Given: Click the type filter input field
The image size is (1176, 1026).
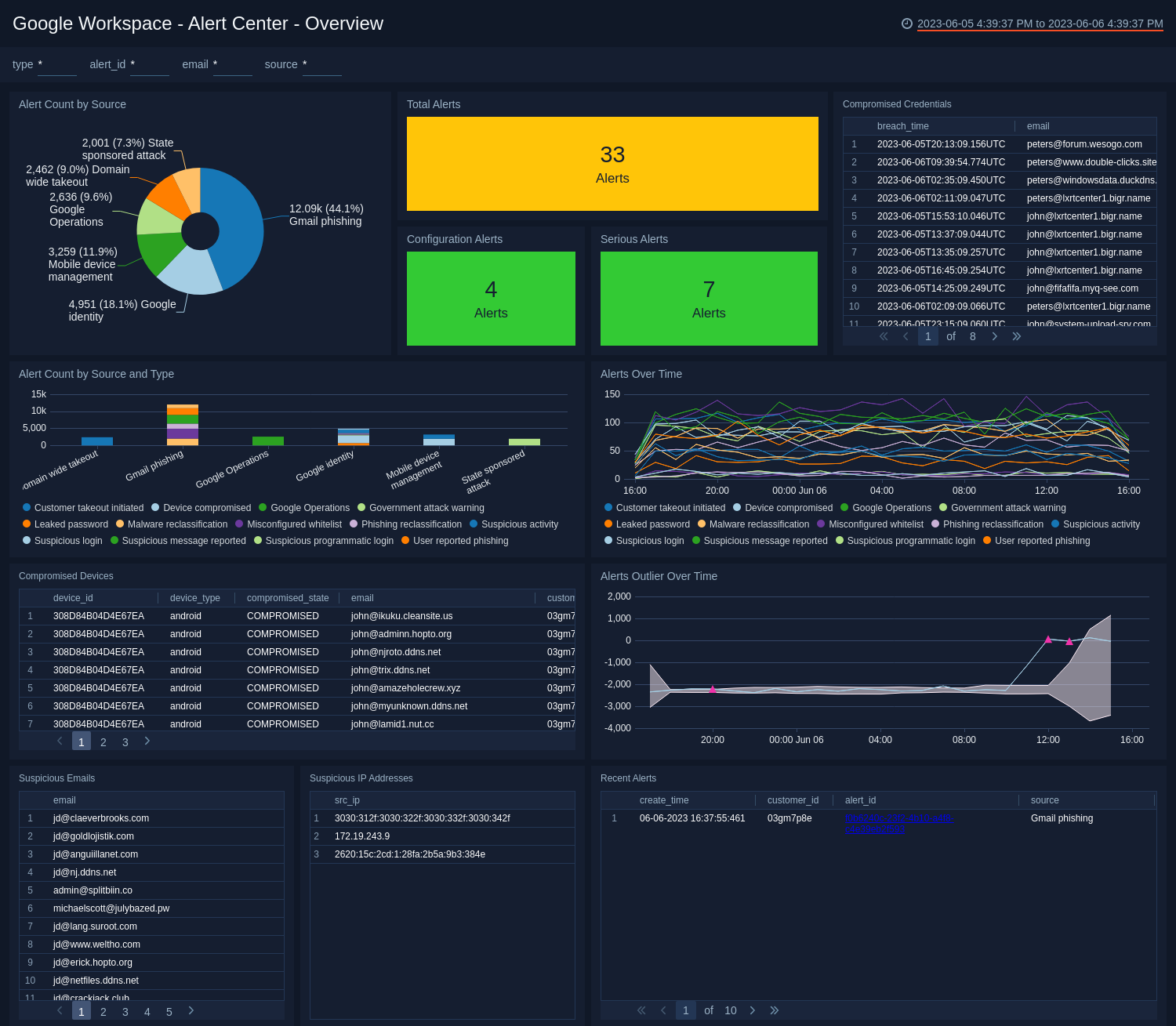Looking at the screenshot, I should click(x=56, y=67).
